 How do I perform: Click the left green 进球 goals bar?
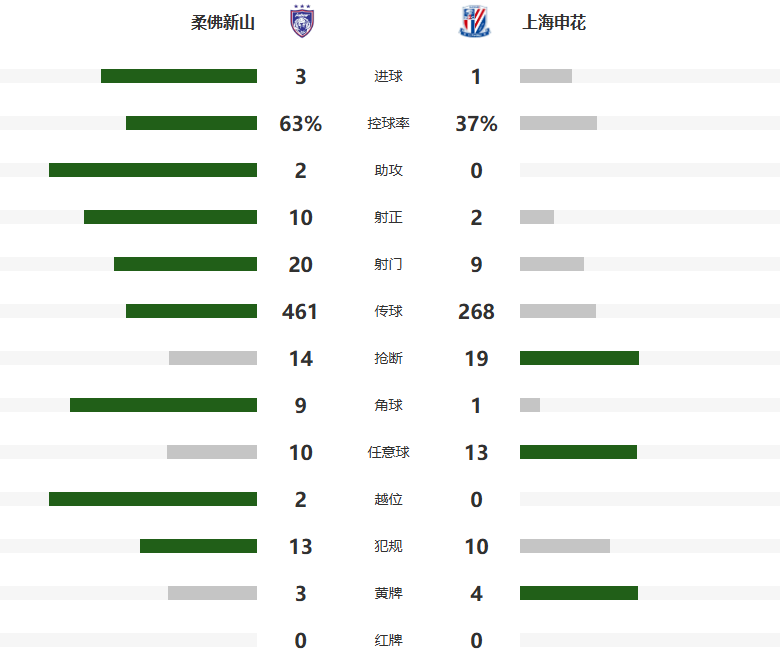pos(179,76)
